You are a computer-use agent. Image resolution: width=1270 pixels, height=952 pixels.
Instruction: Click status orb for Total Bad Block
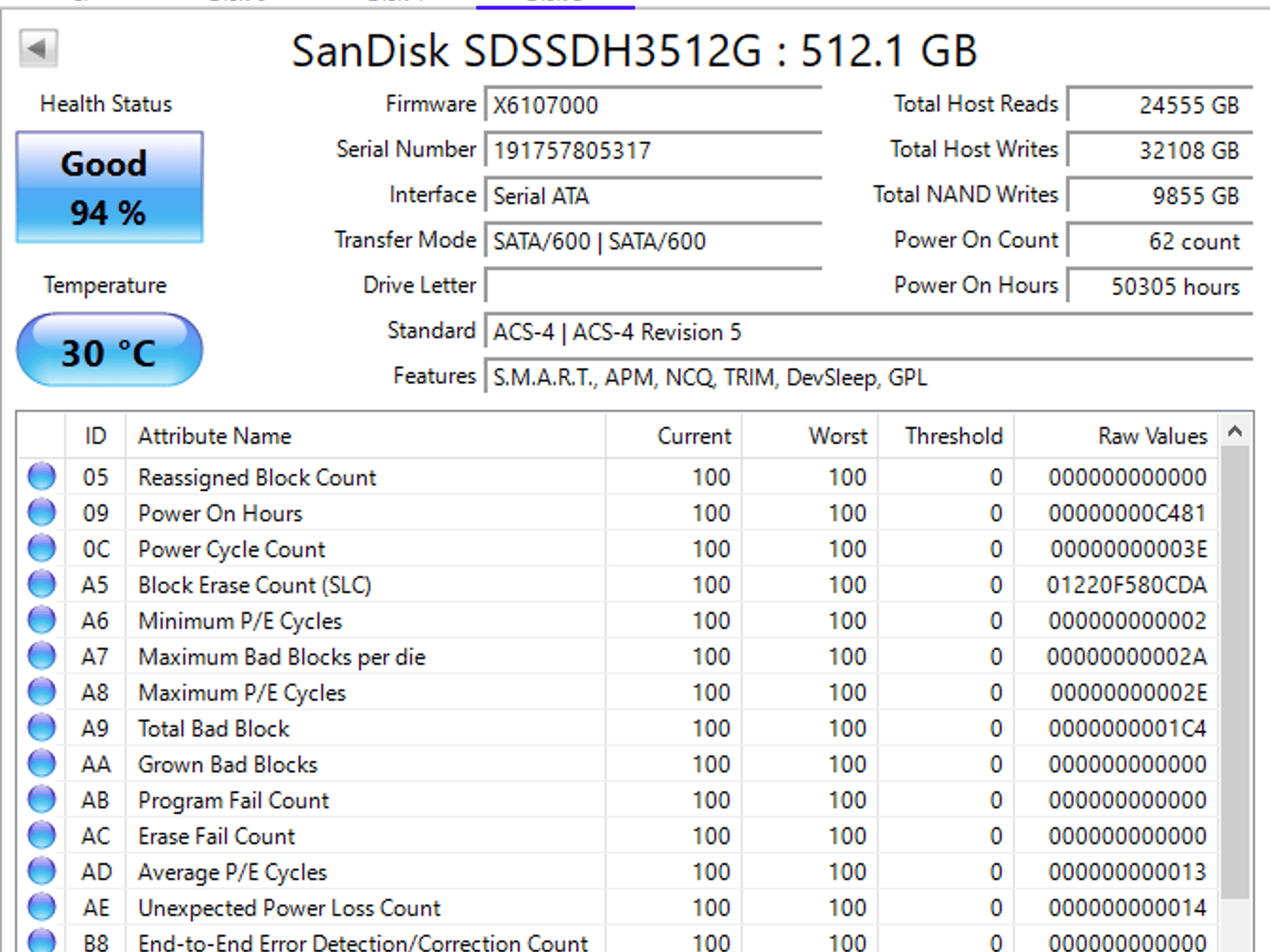pyautogui.click(x=42, y=728)
